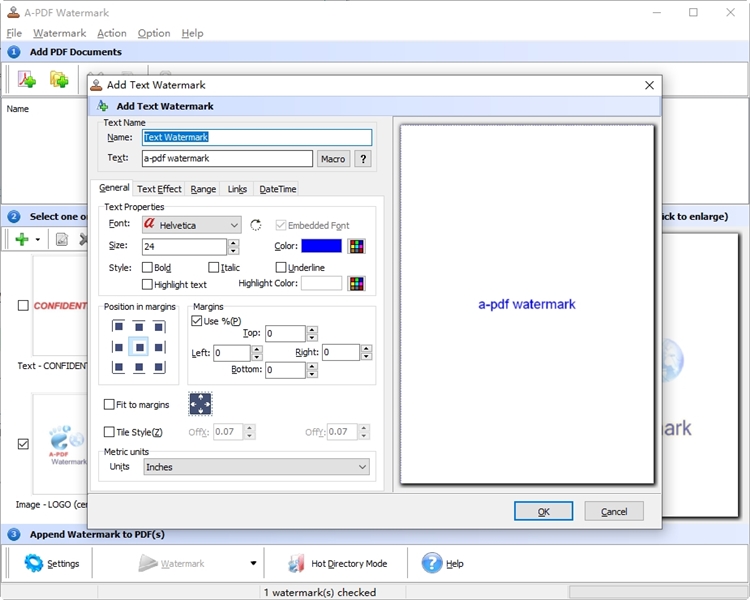This screenshot has width=750, height=600.
Task: Select center position in margins grid
Action: click(x=139, y=347)
